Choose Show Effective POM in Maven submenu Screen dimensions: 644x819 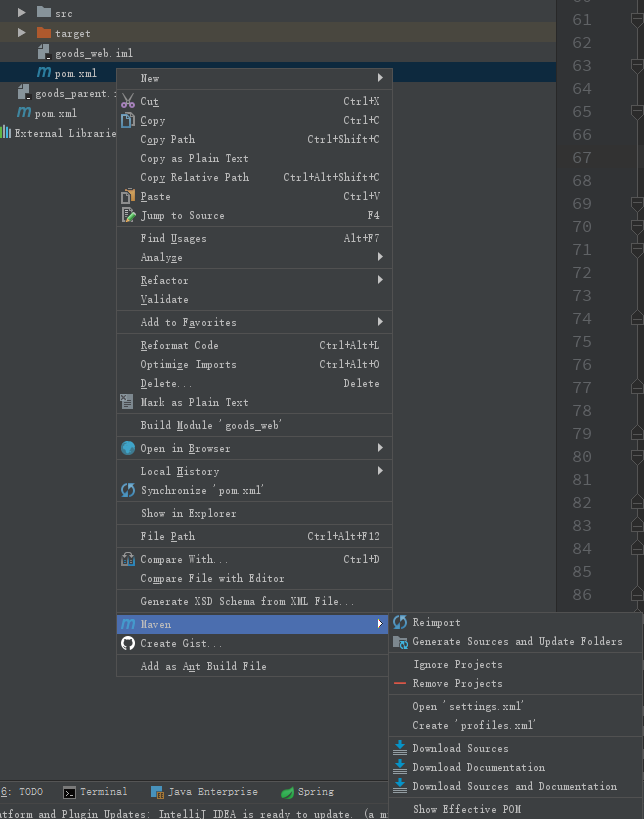[x=516, y=809]
